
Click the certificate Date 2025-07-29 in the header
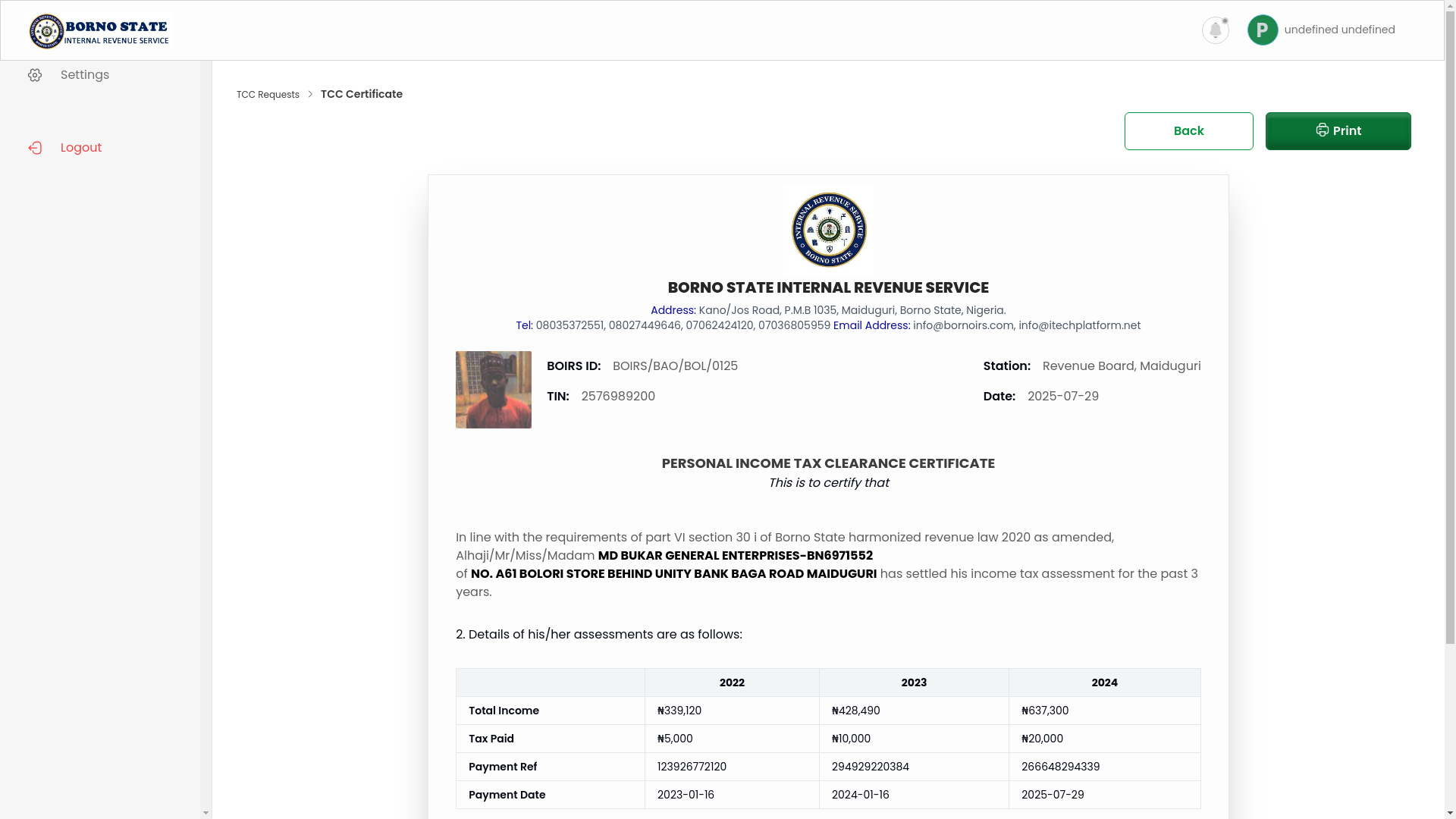coord(1062,397)
